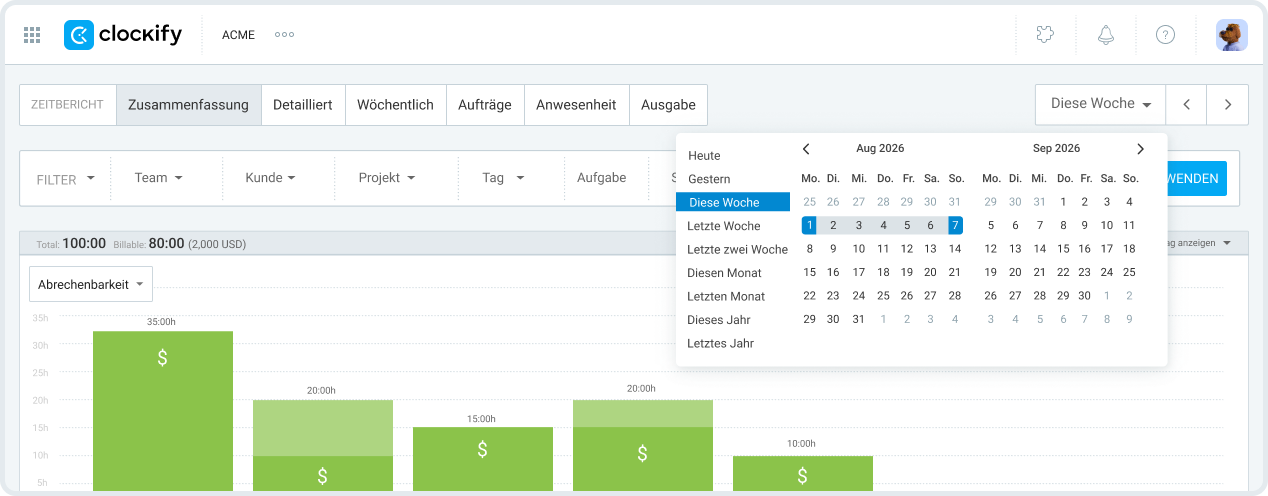
Task: Jump to the previous date period
Action: [1186, 104]
